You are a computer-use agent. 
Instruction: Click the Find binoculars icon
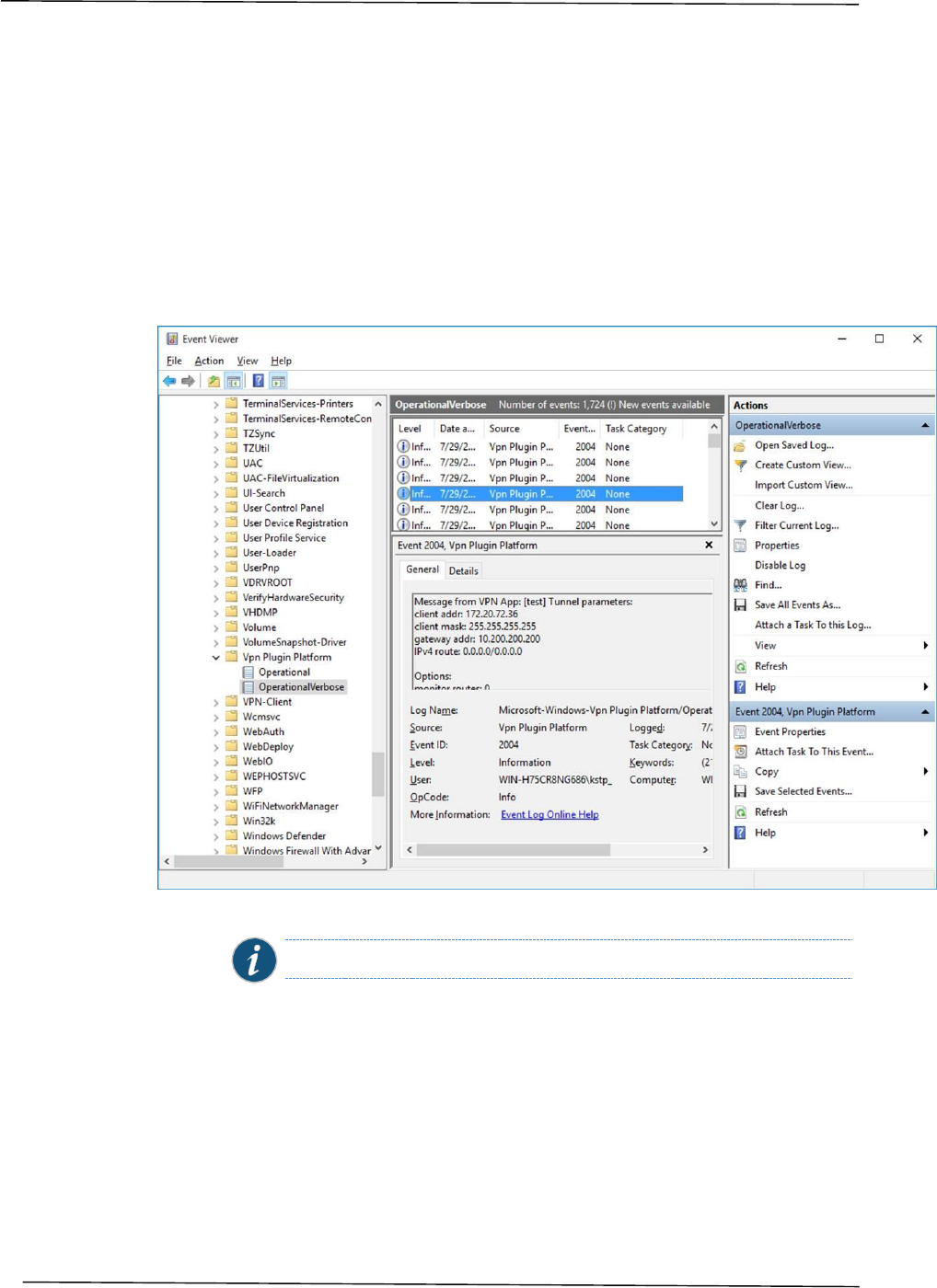(x=740, y=585)
